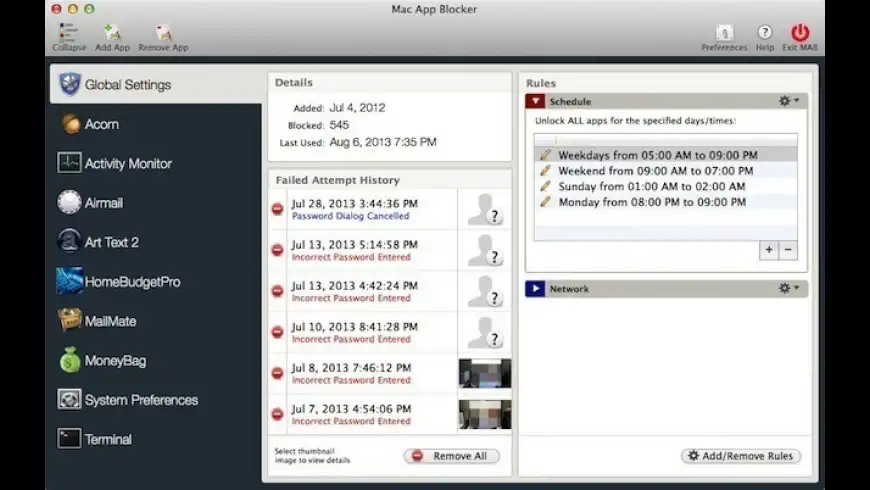
Task: Select the MailMate app entry
Action: 155,321
